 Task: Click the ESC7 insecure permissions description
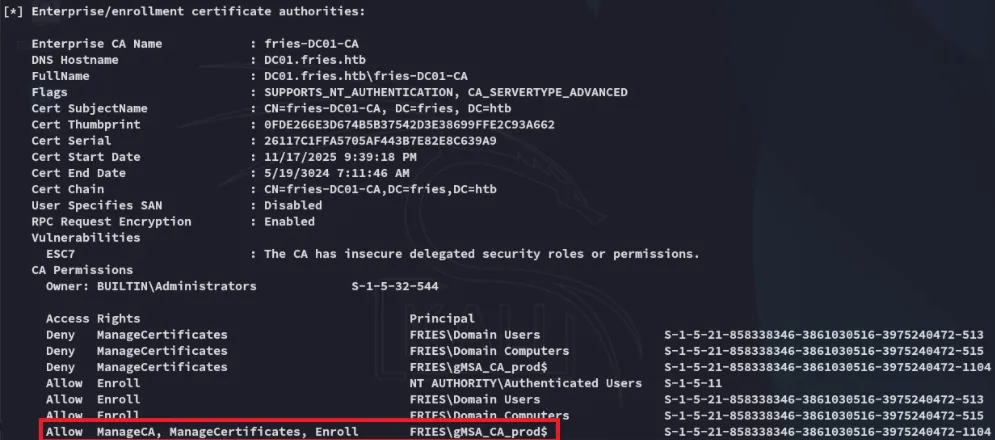pyautogui.click(x=482, y=254)
